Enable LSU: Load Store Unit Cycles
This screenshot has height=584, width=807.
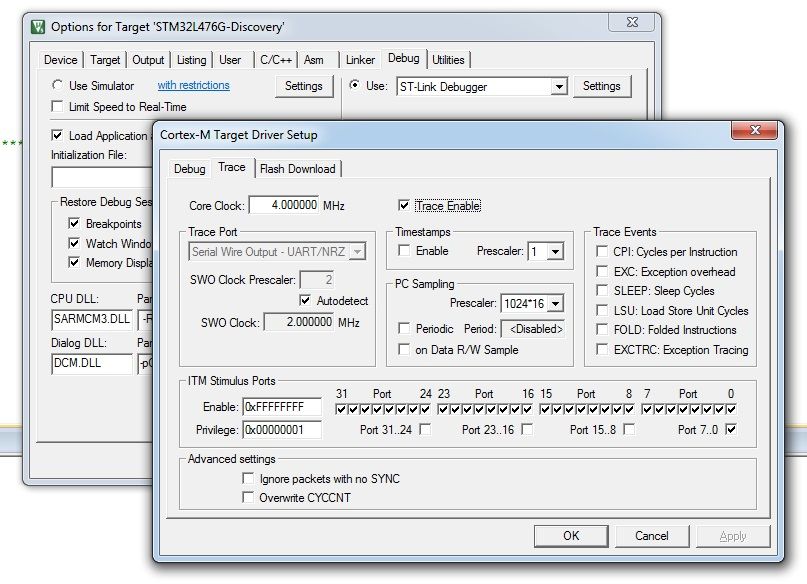[x=602, y=310]
